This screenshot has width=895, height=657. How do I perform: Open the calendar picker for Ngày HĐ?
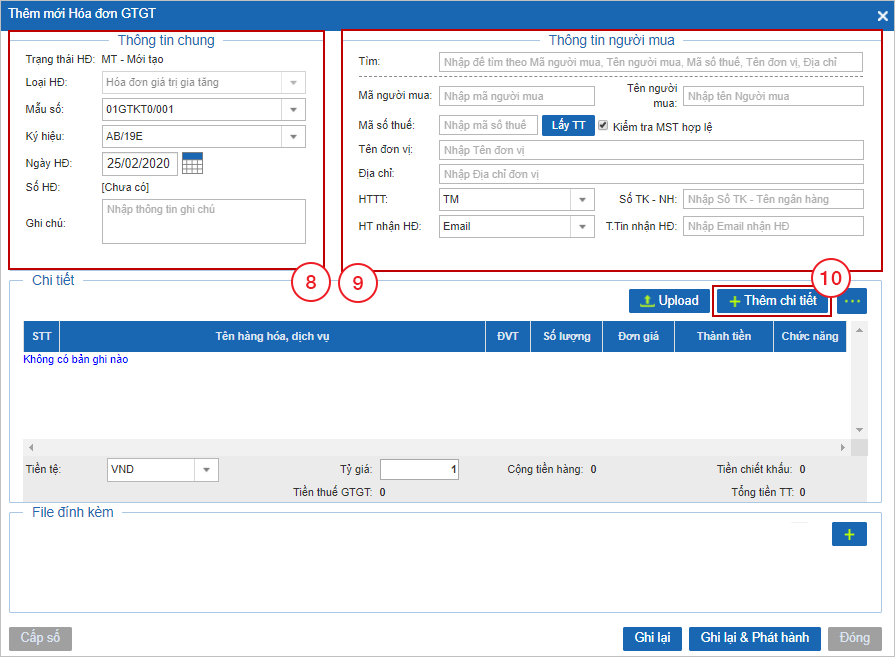click(192, 163)
